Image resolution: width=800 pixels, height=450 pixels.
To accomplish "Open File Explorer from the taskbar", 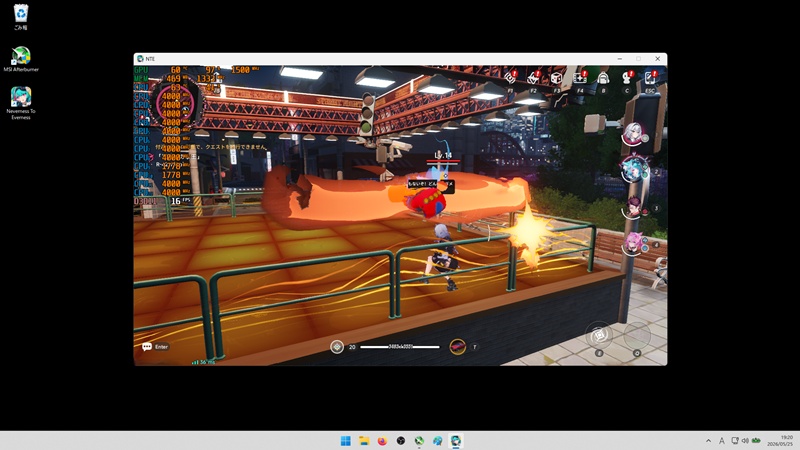I will 364,441.
